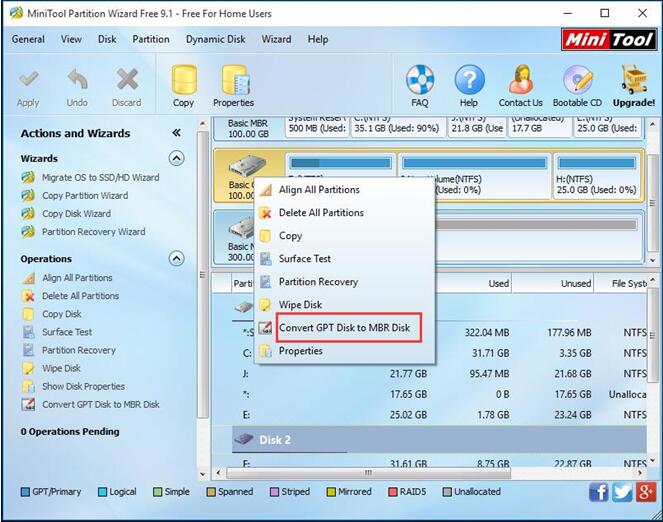Click the sidebar Delete All Partitions icon
The width and height of the screenshot is (663, 522).
pyautogui.click(x=29, y=296)
